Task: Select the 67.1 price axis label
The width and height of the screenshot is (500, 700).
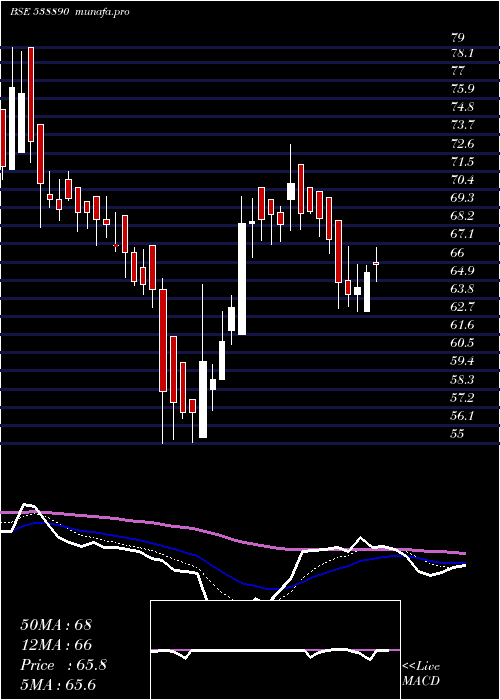Action: click(x=462, y=234)
